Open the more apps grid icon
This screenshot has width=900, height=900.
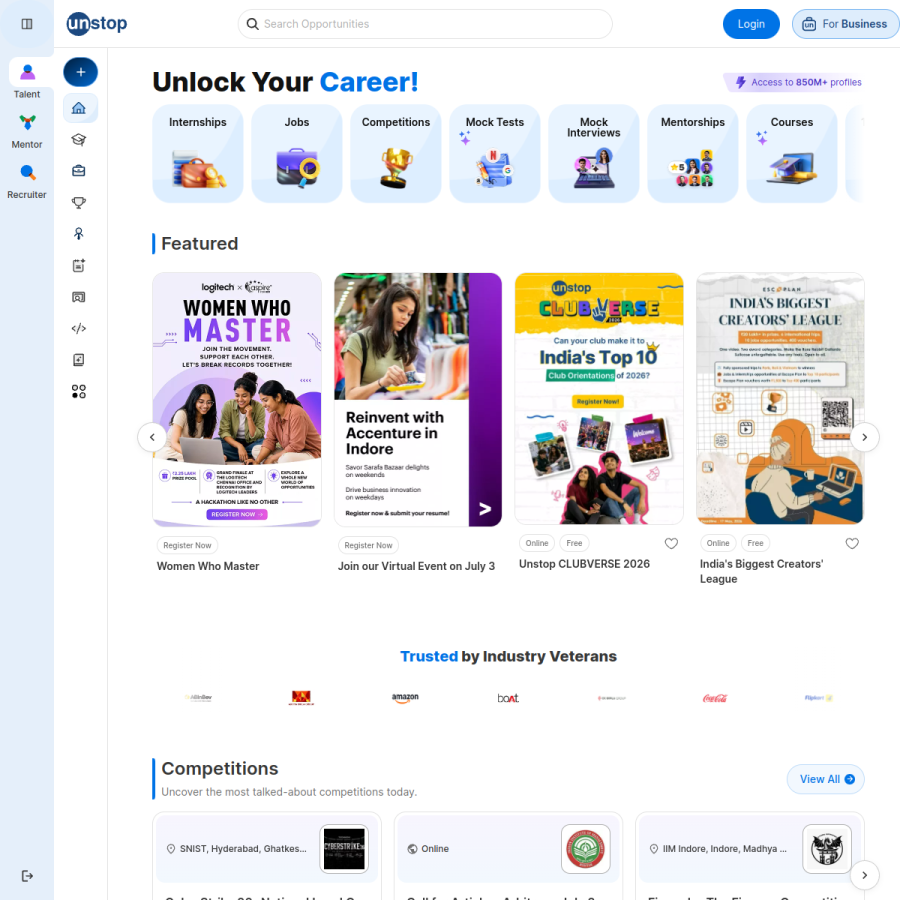79,391
